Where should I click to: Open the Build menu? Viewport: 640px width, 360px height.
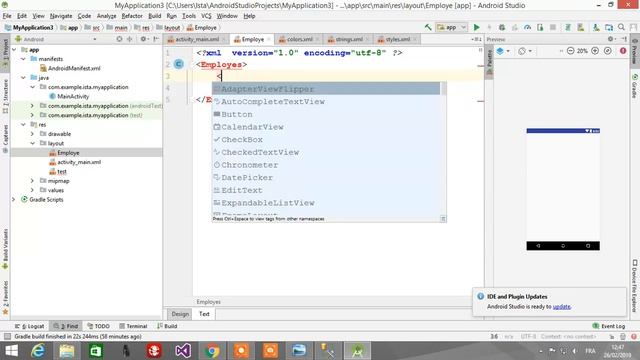click(155, 16)
